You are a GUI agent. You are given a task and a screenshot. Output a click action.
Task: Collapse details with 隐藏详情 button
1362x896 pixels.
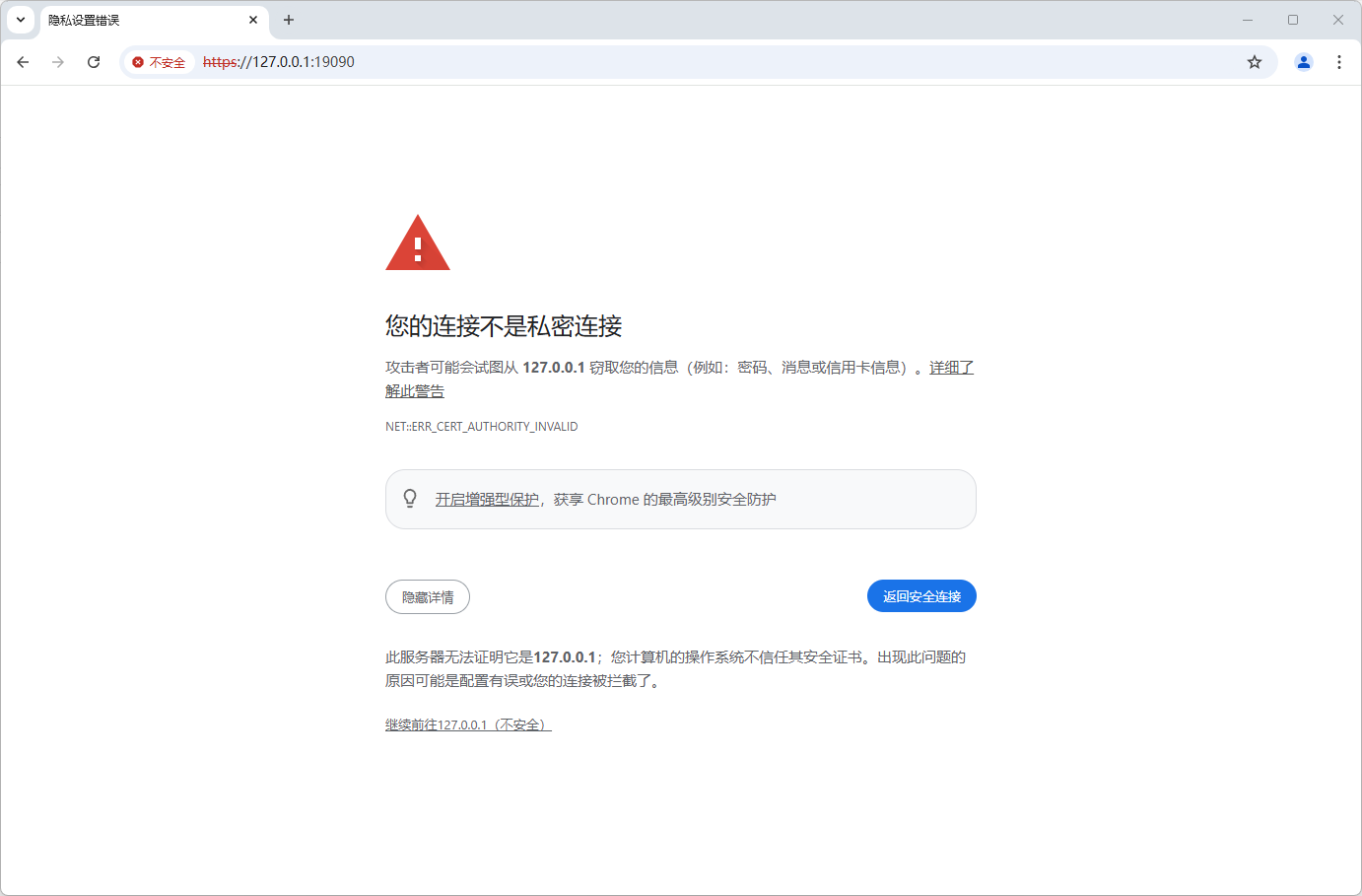tap(428, 597)
